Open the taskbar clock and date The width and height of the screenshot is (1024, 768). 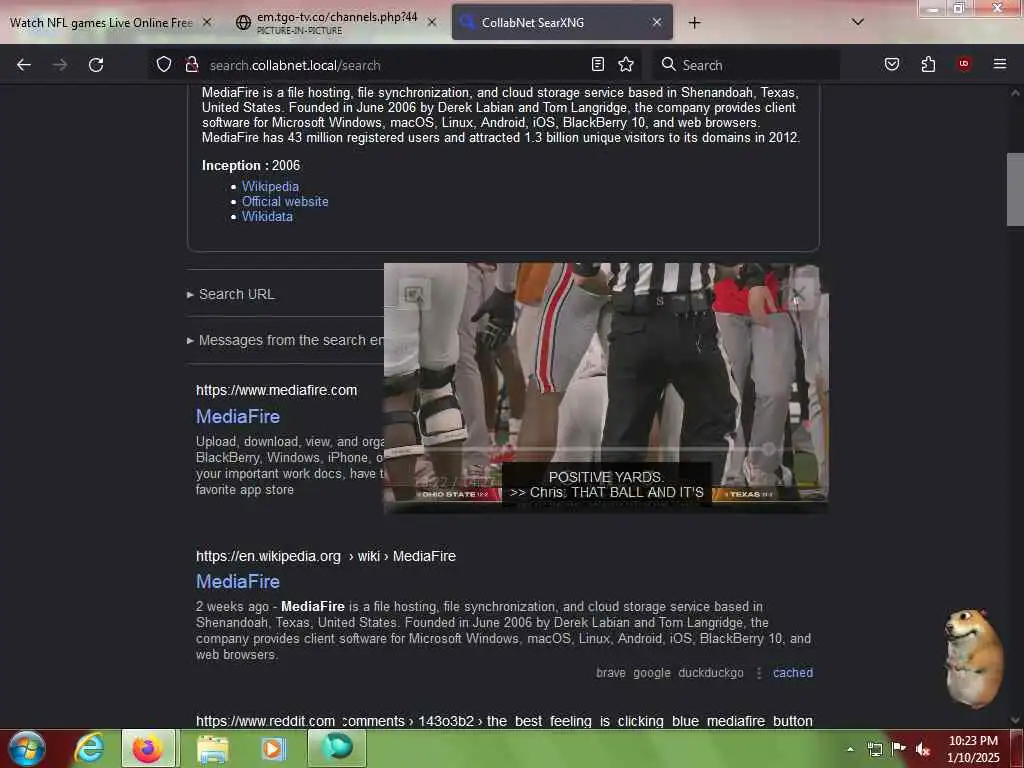pos(973,749)
